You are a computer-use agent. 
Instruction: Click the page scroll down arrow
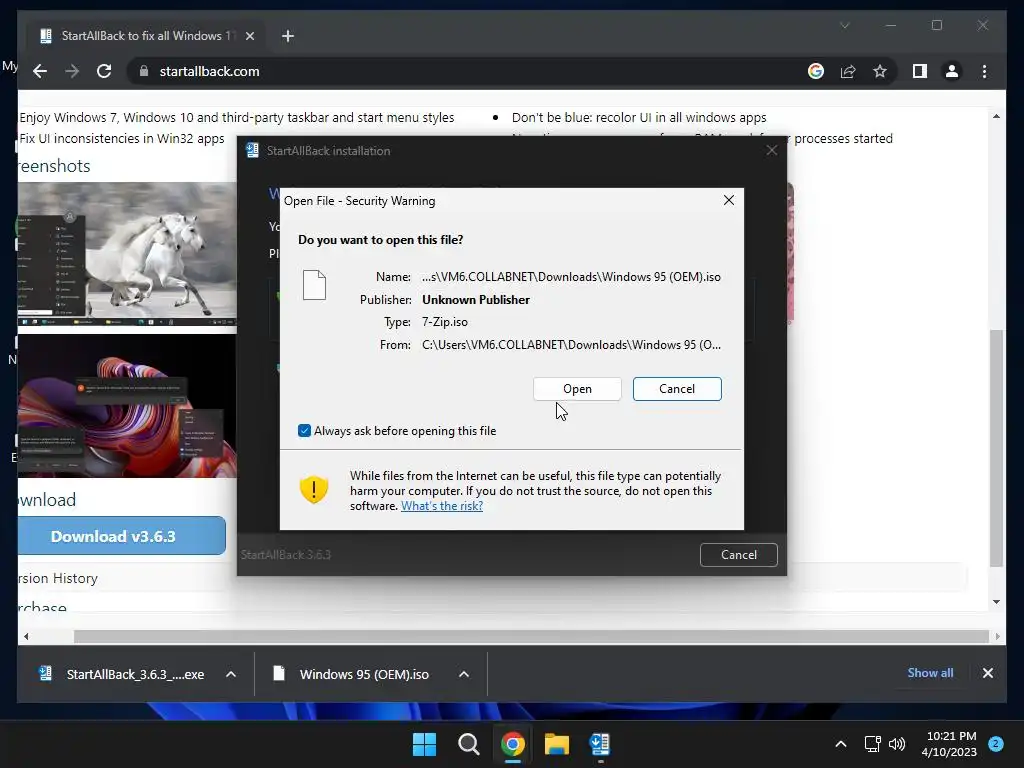996,602
